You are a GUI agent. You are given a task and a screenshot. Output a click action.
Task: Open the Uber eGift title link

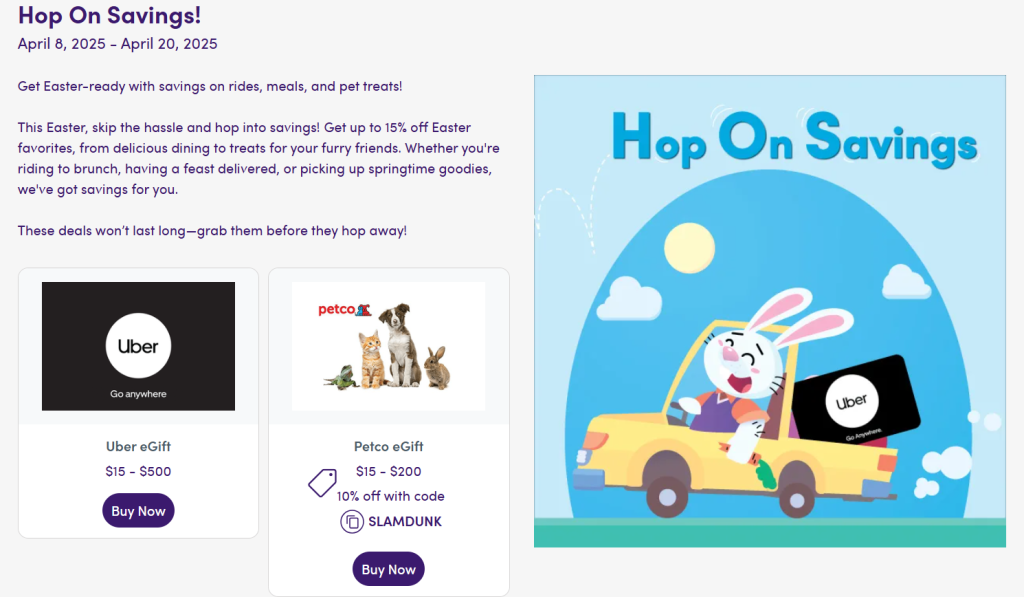coord(138,446)
